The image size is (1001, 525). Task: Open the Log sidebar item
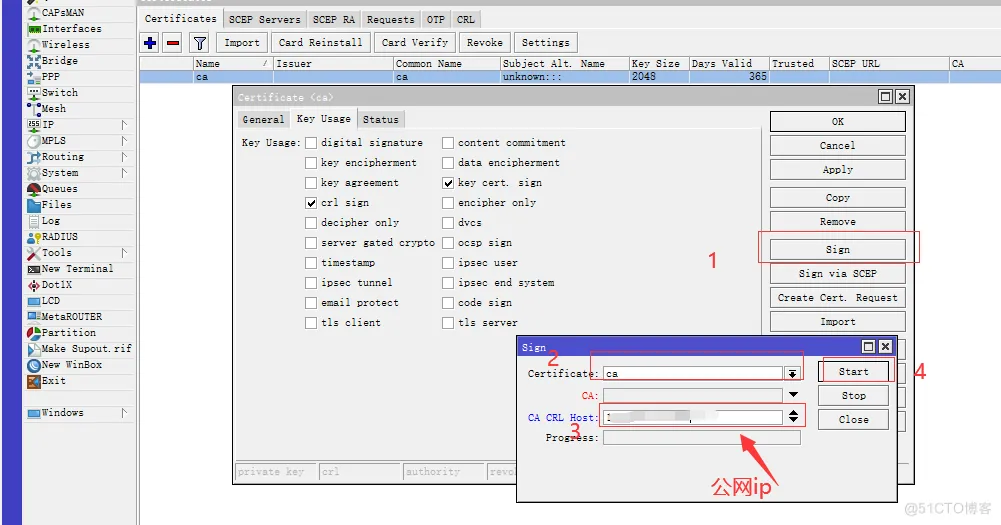[x=50, y=221]
